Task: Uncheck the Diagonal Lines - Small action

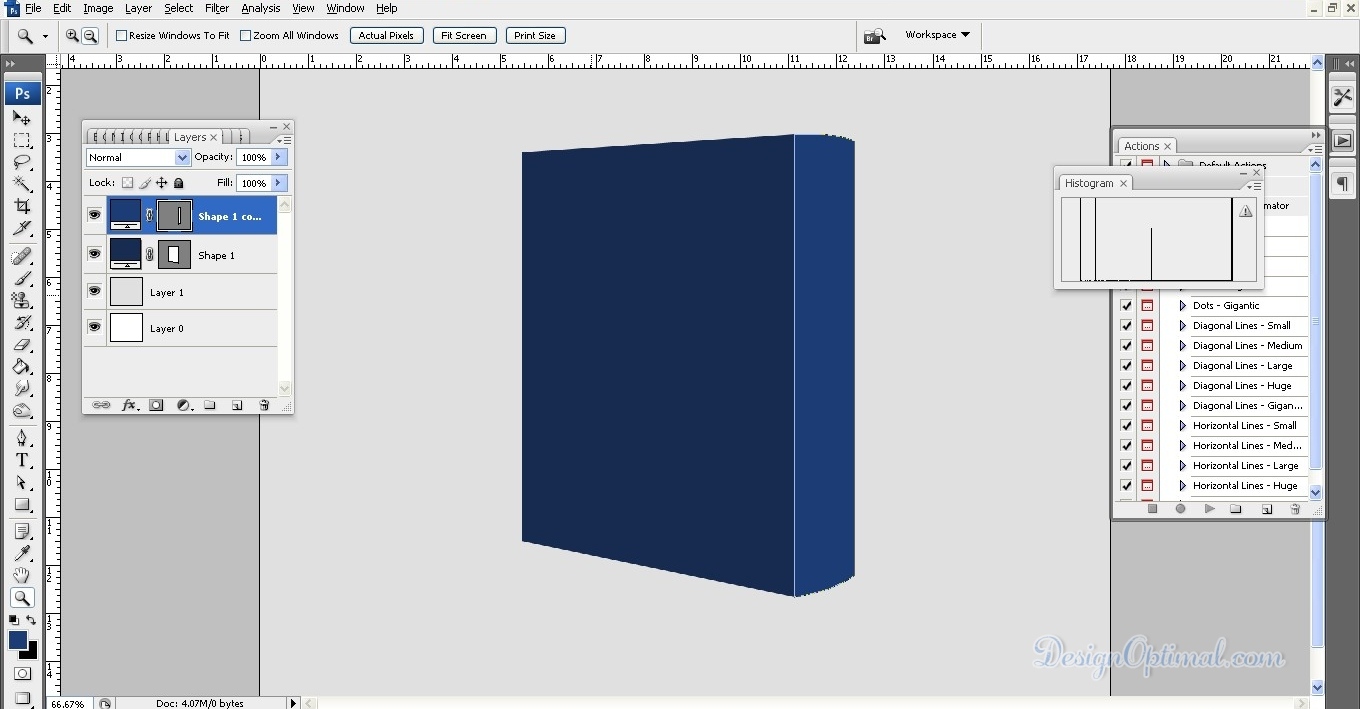Action: 1127,326
